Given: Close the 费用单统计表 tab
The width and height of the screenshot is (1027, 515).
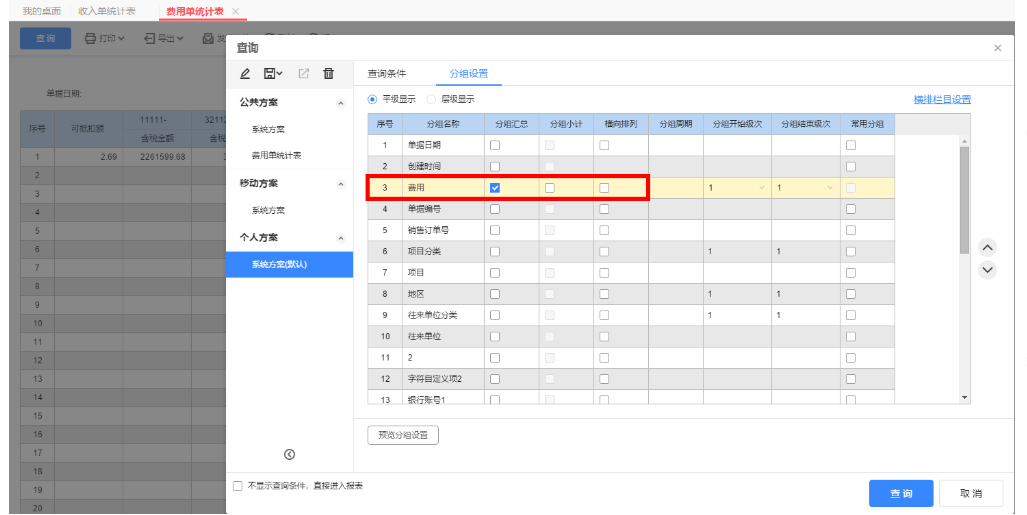Looking at the screenshot, I should point(236,11).
